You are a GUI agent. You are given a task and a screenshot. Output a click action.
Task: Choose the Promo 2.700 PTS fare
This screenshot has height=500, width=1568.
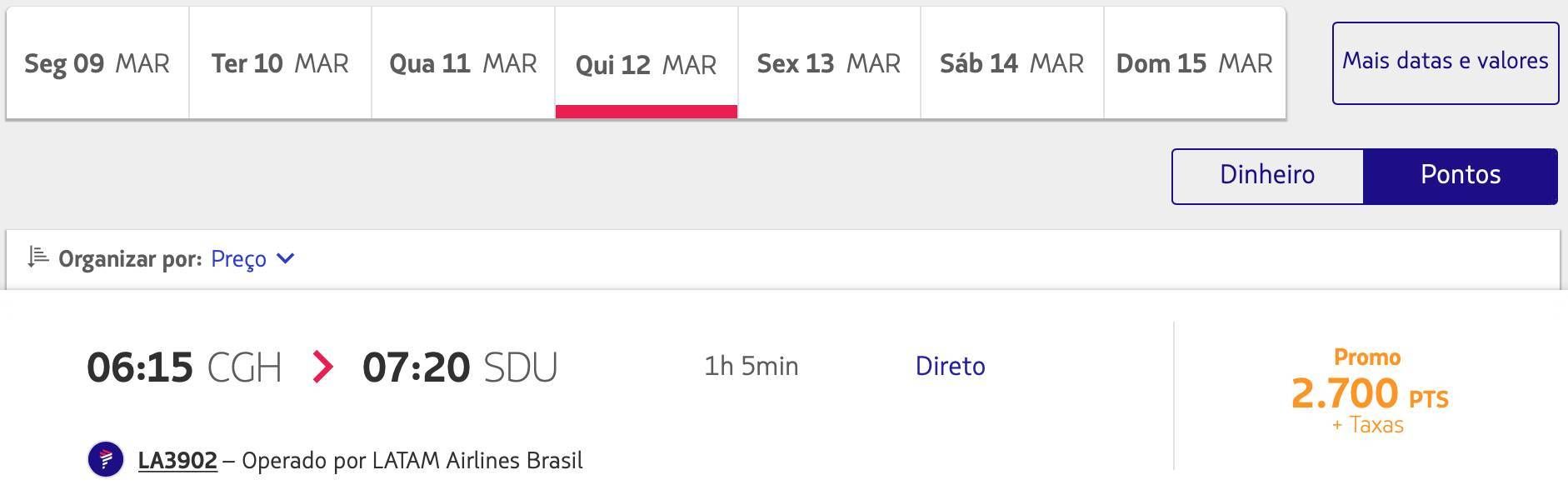click(1370, 392)
